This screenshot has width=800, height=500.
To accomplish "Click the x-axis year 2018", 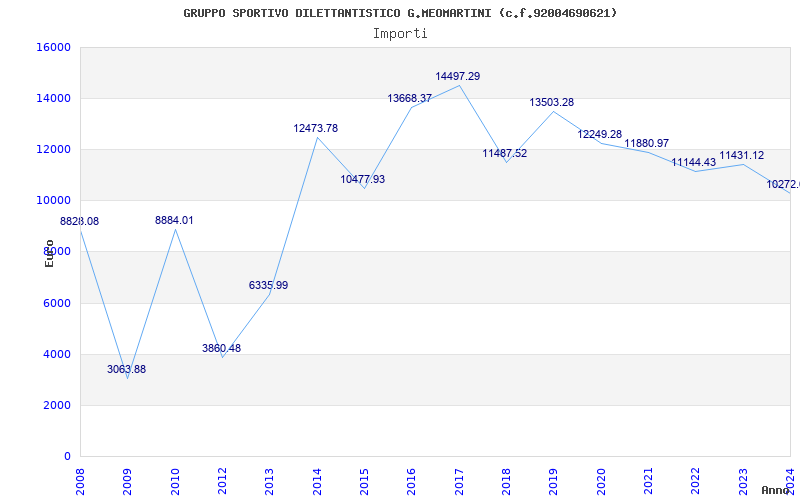I will coord(506,482).
